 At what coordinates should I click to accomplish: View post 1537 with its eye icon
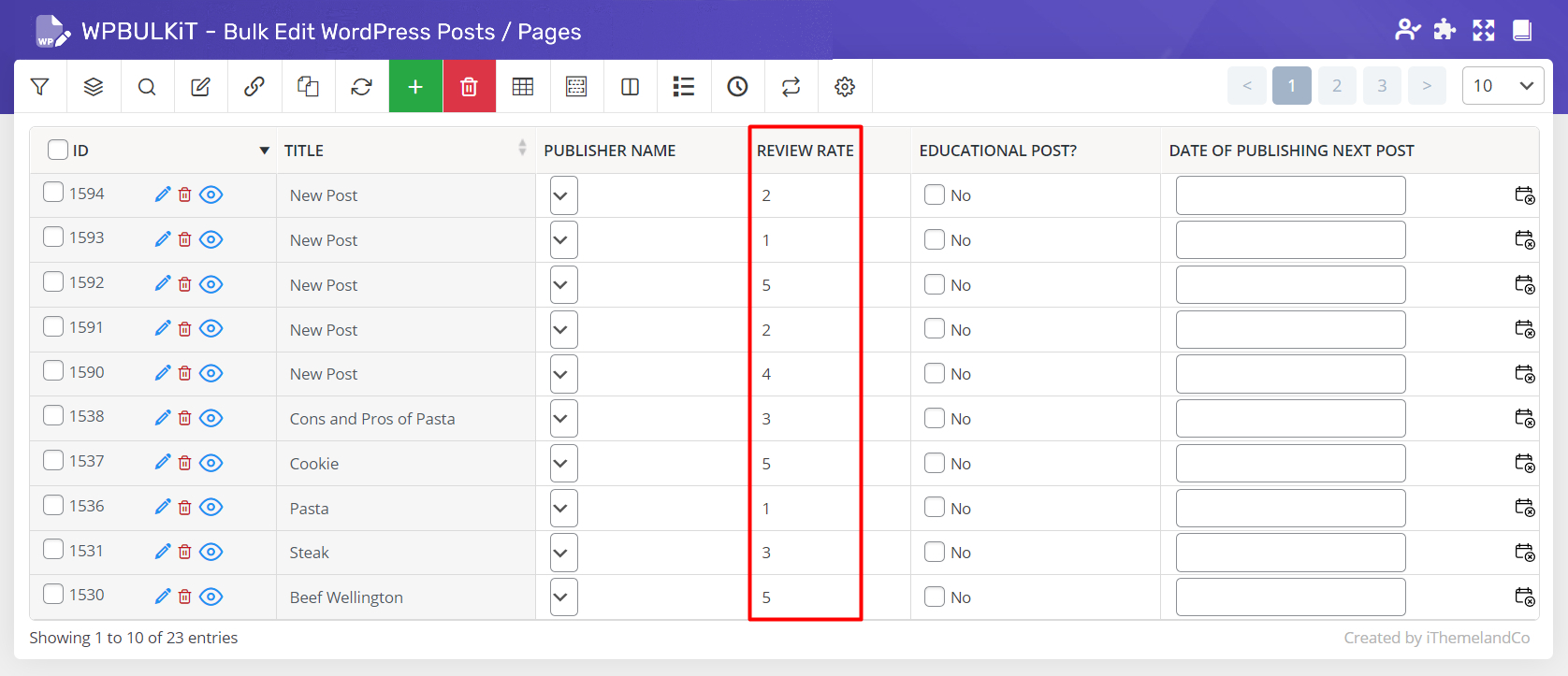point(211,463)
